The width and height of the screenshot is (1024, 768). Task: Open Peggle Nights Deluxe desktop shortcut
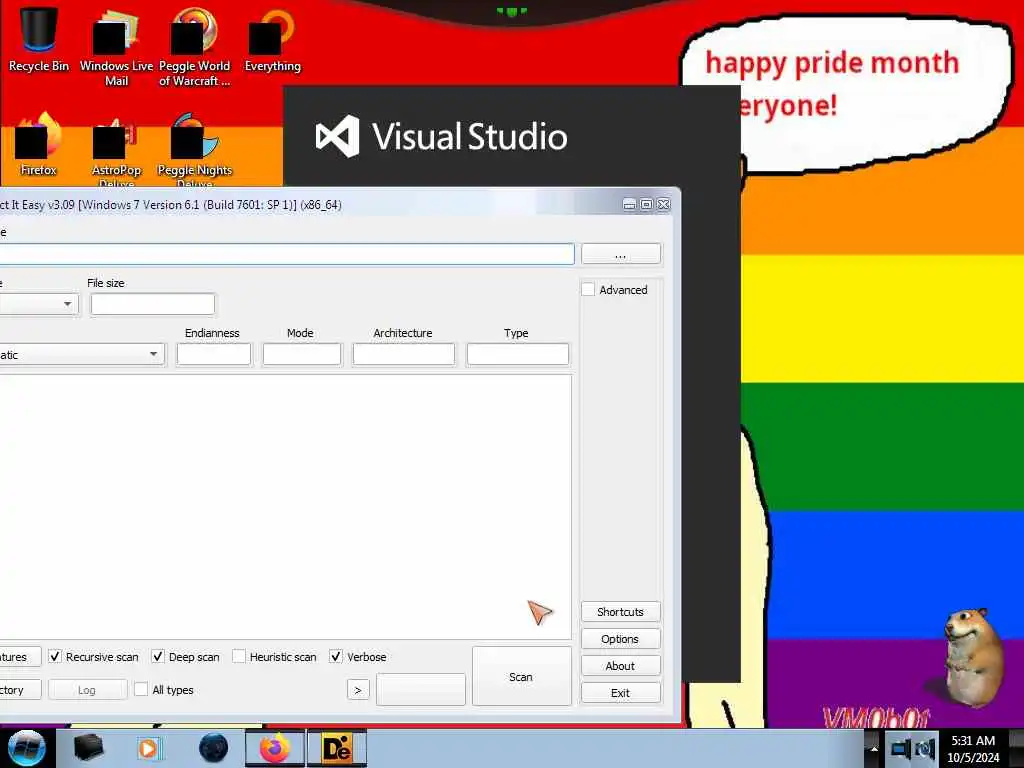[x=195, y=152]
